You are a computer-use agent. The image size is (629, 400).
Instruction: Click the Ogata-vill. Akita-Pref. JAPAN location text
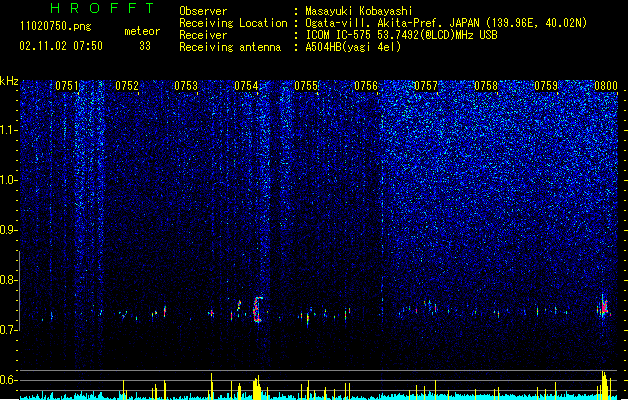(446, 23)
